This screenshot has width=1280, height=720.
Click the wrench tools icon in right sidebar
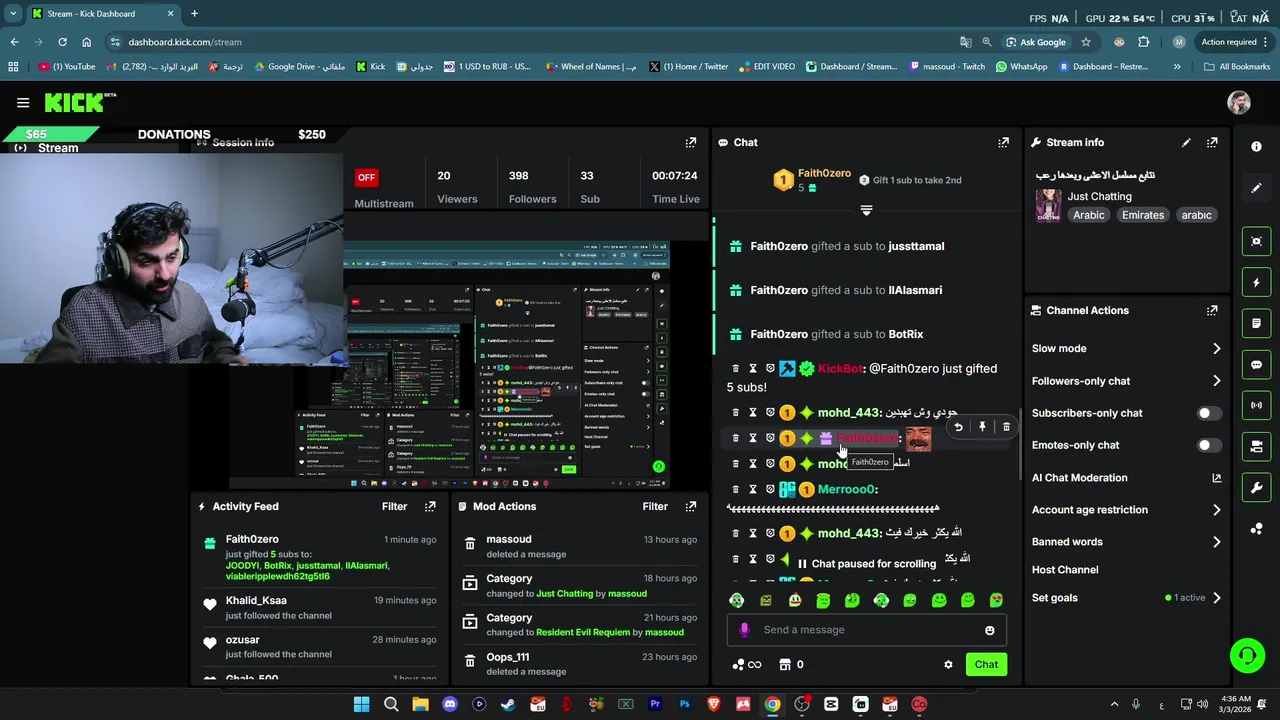pos(1256,488)
